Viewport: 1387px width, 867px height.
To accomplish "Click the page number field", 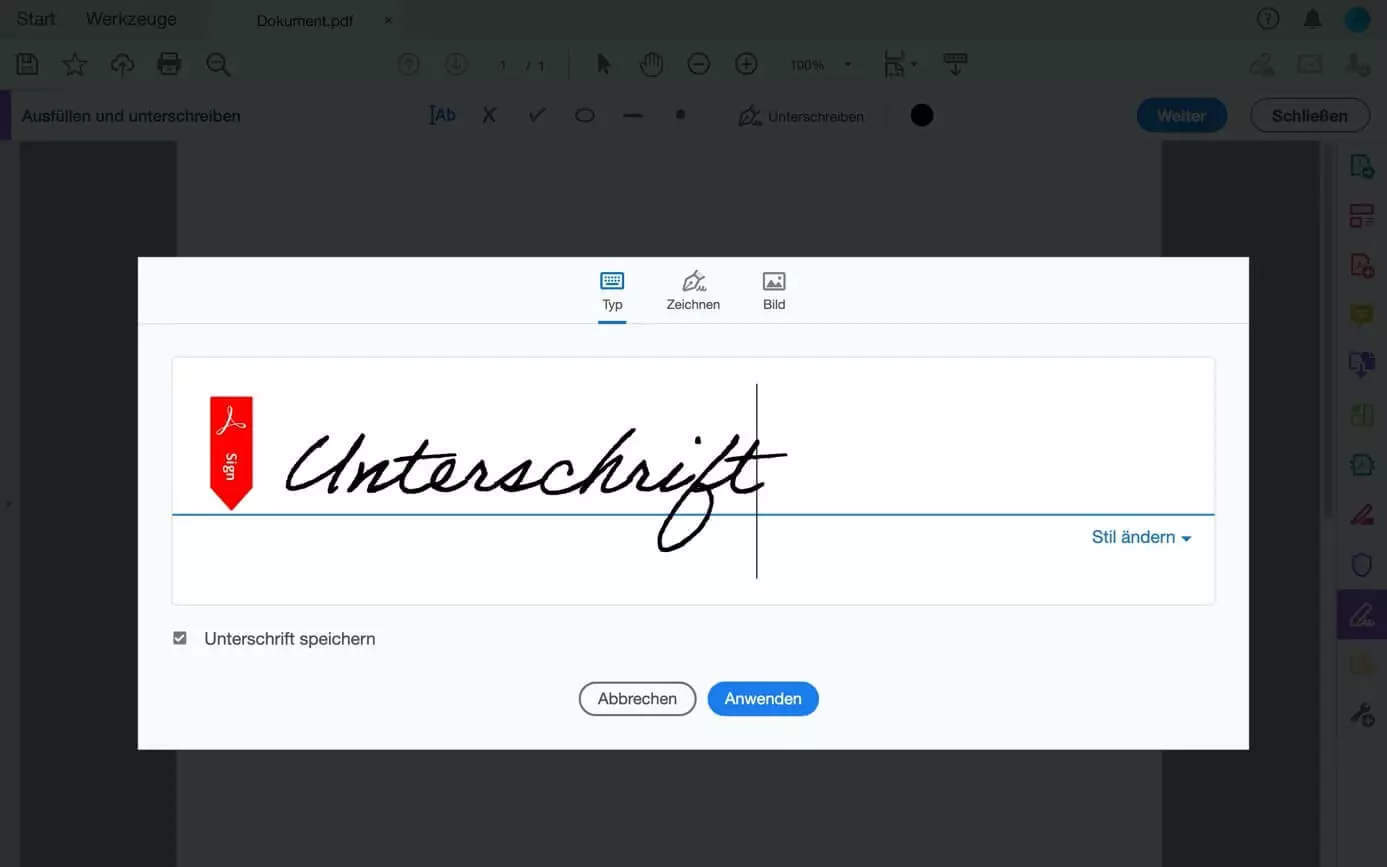I will click(503, 65).
